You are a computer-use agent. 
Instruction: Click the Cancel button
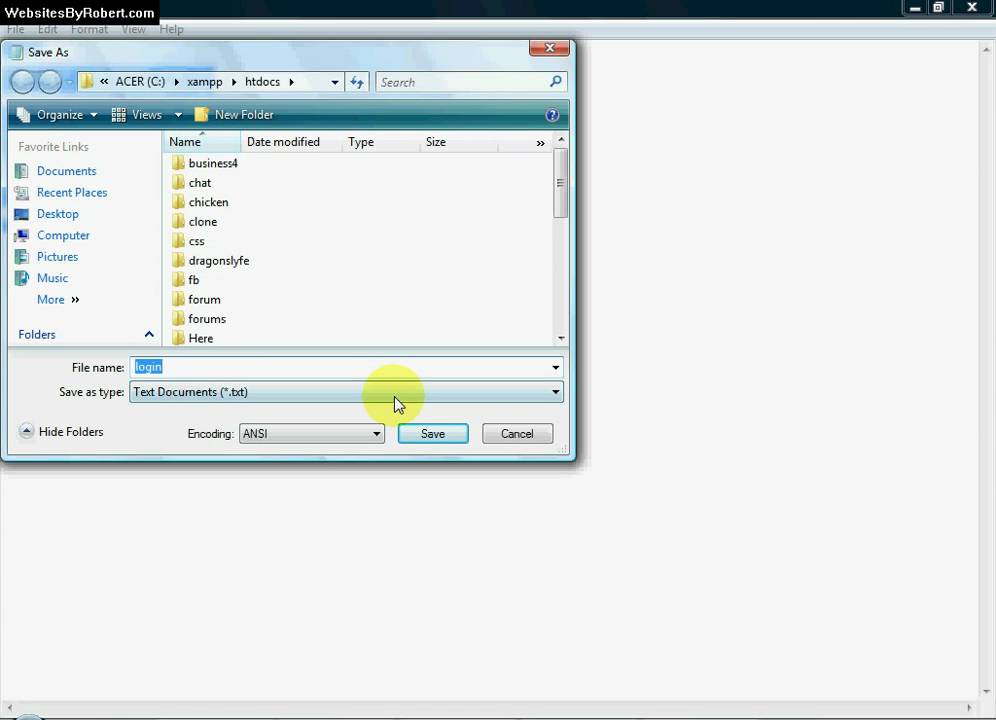click(517, 433)
